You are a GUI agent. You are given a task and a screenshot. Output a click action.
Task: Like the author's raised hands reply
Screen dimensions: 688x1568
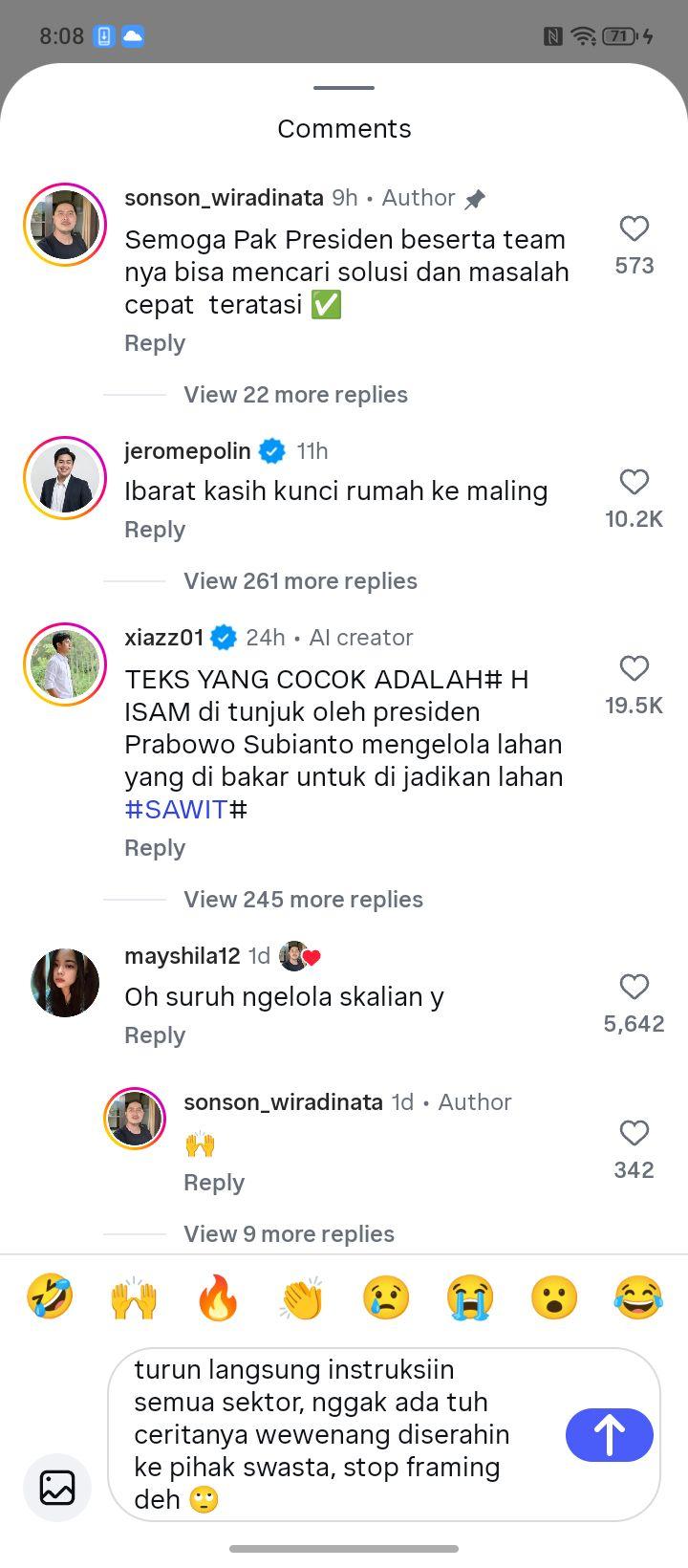click(634, 1133)
